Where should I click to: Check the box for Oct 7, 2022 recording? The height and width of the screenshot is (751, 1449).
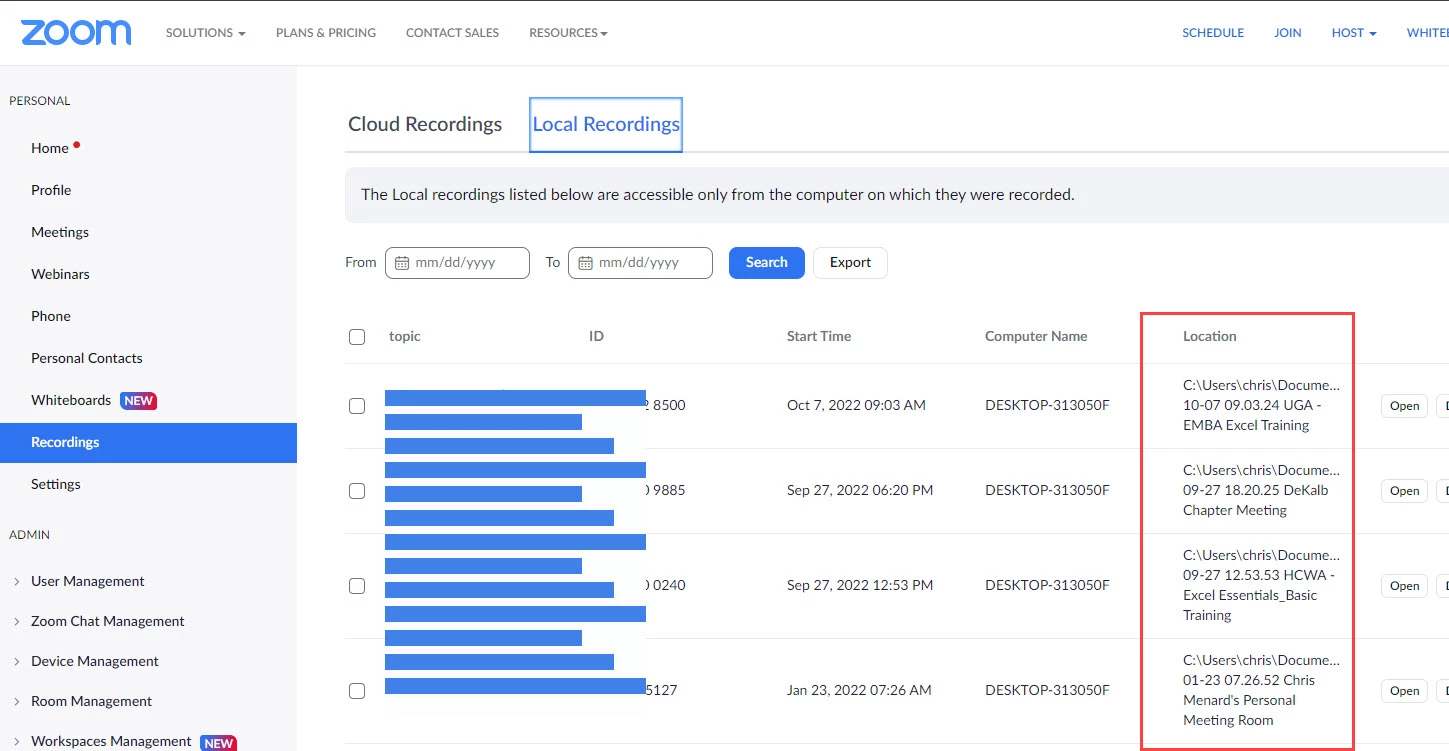coord(357,406)
